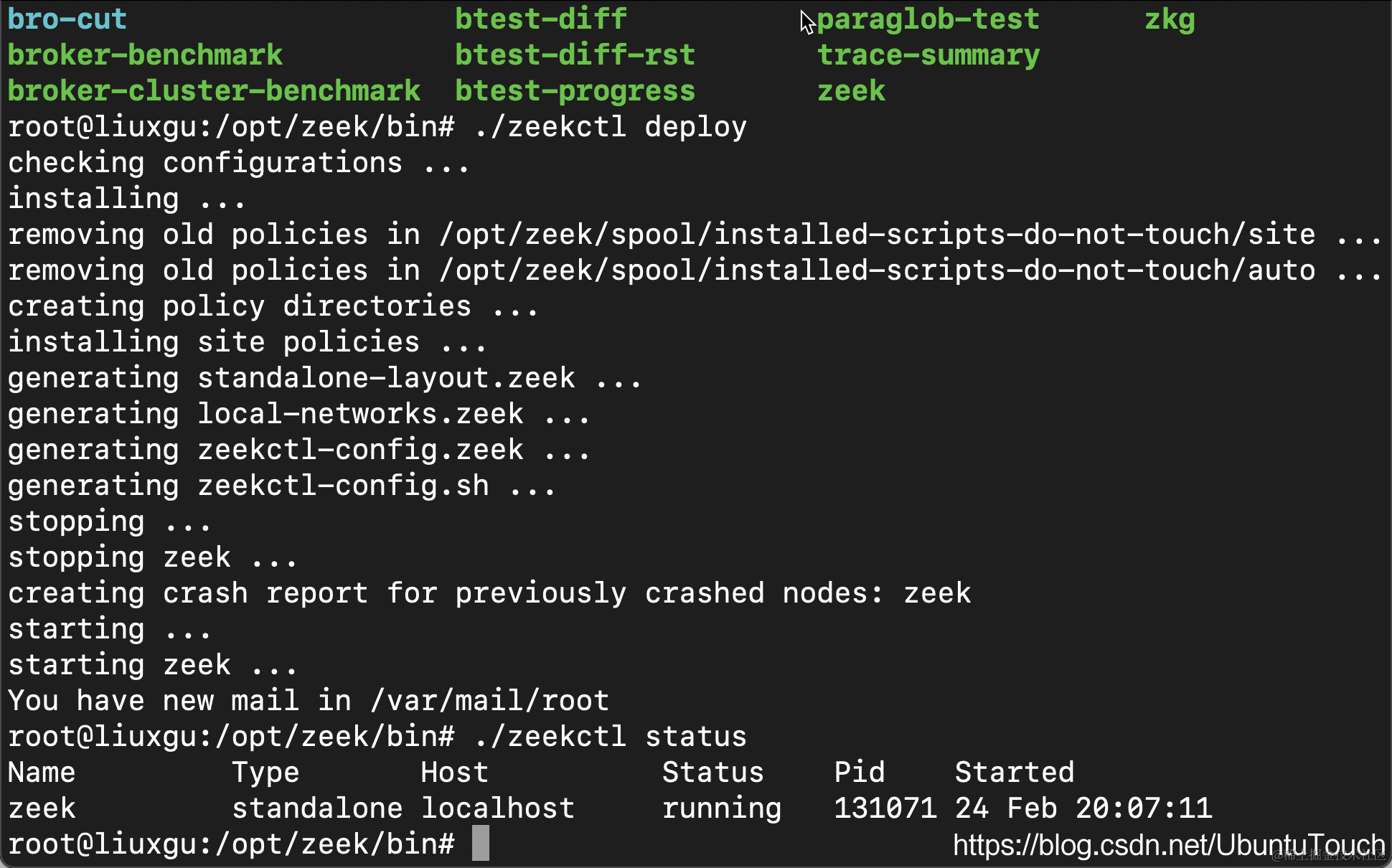Click the btest-progress executable name
Image resolution: width=1392 pixels, height=868 pixels.
point(575,91)
